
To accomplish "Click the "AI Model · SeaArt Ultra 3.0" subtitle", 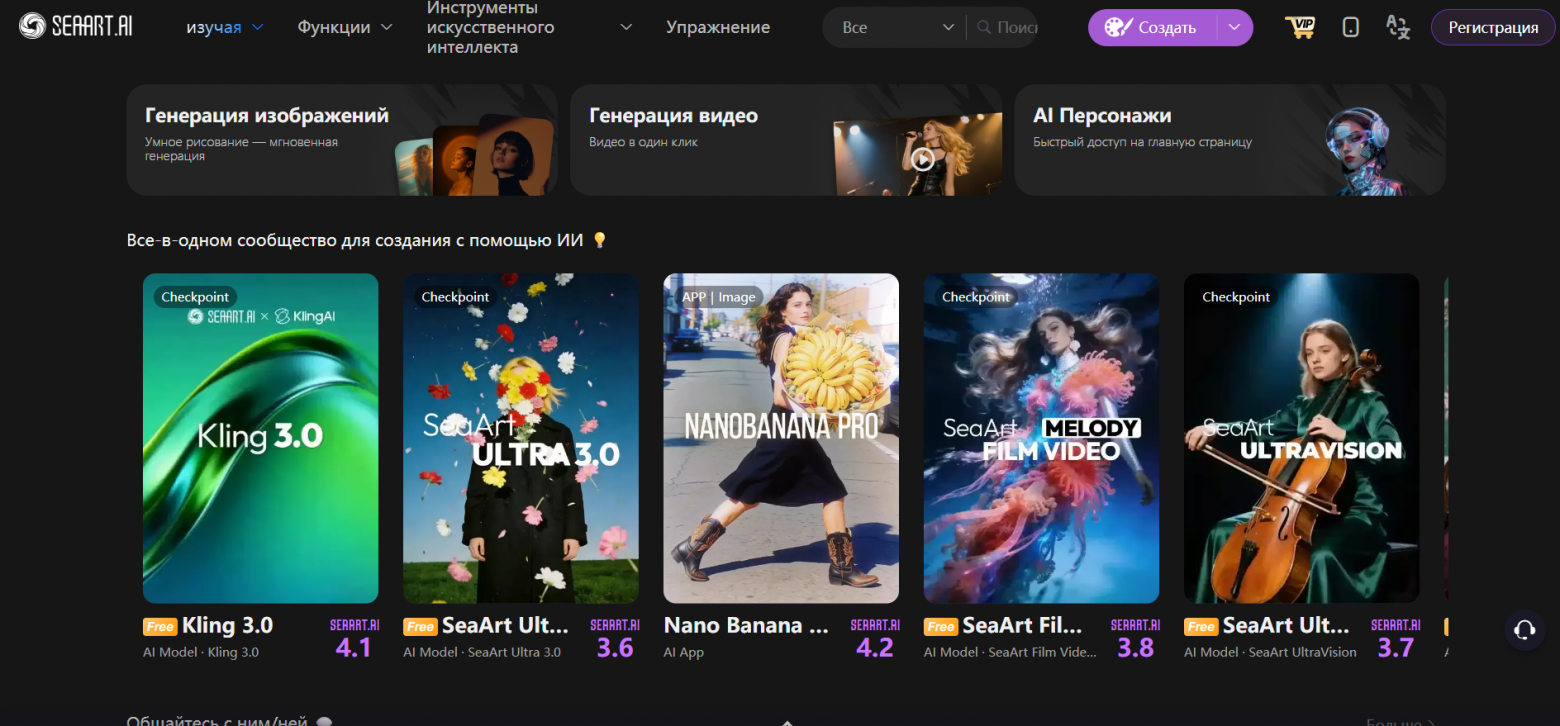I will pyautogui.click(x=482, y=652).
